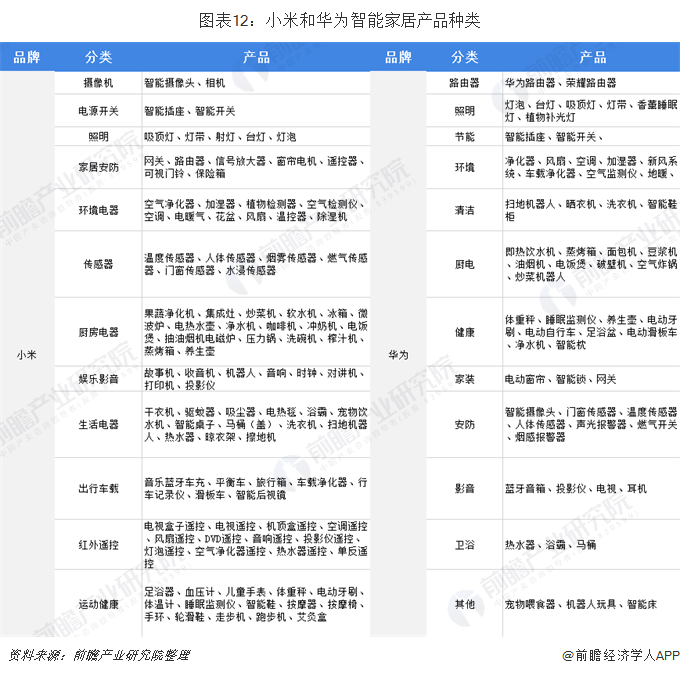
Task: Select the 小米 电源开关 products cell
Action: point(256,111)
